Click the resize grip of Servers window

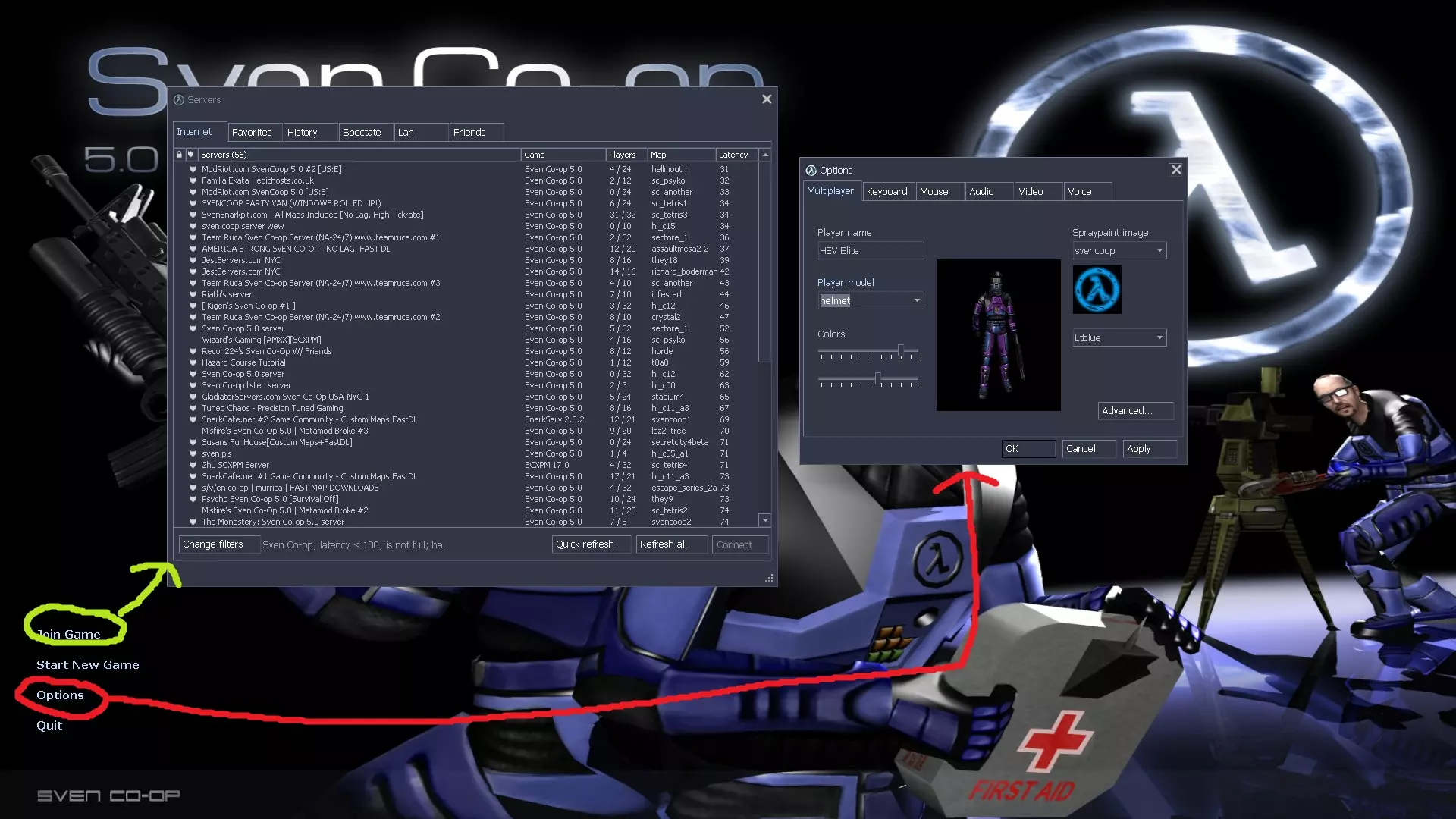point(769,579)
